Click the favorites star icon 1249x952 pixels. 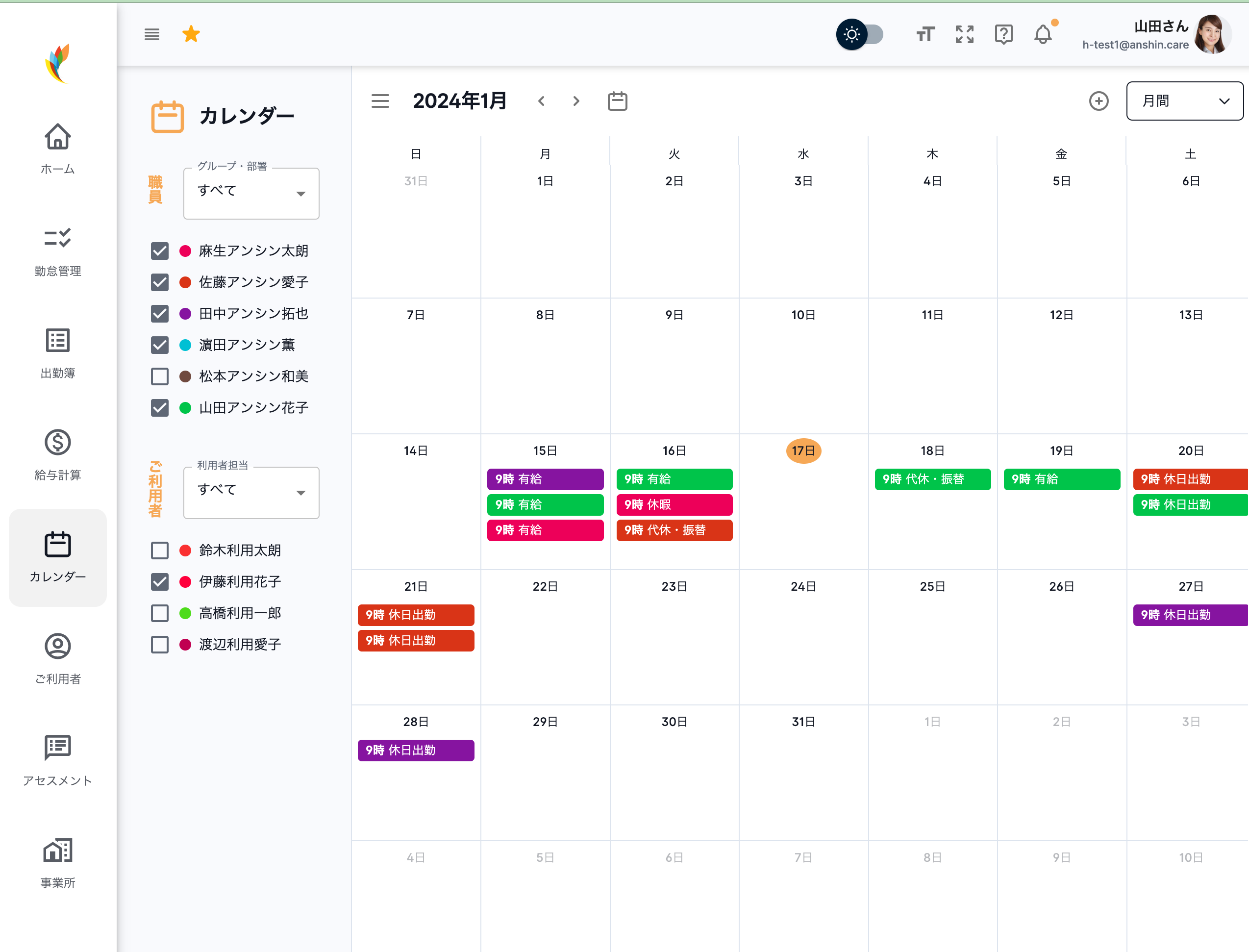coord(191,34)
